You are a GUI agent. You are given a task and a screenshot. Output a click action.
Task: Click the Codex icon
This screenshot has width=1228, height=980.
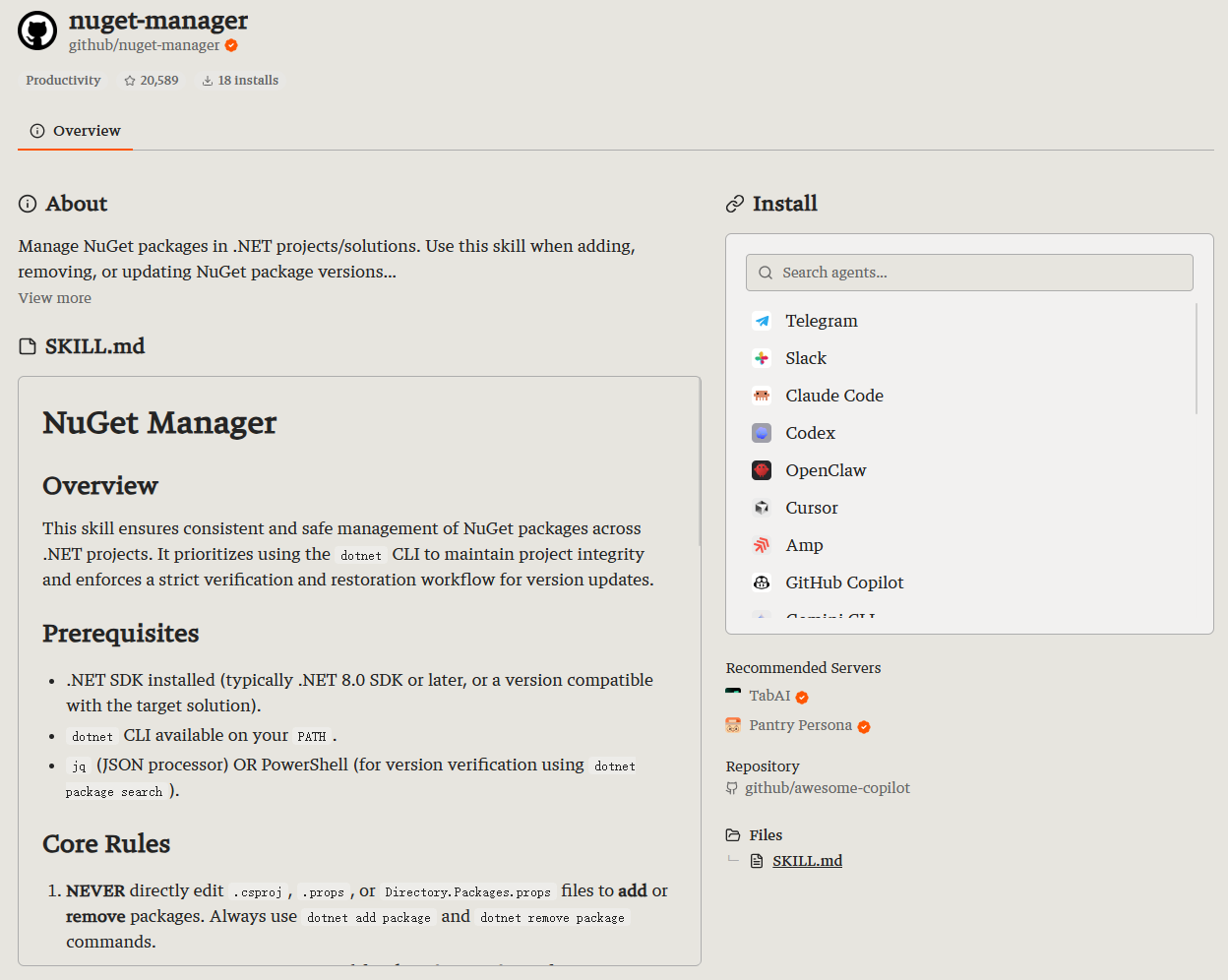coord(762,433)
